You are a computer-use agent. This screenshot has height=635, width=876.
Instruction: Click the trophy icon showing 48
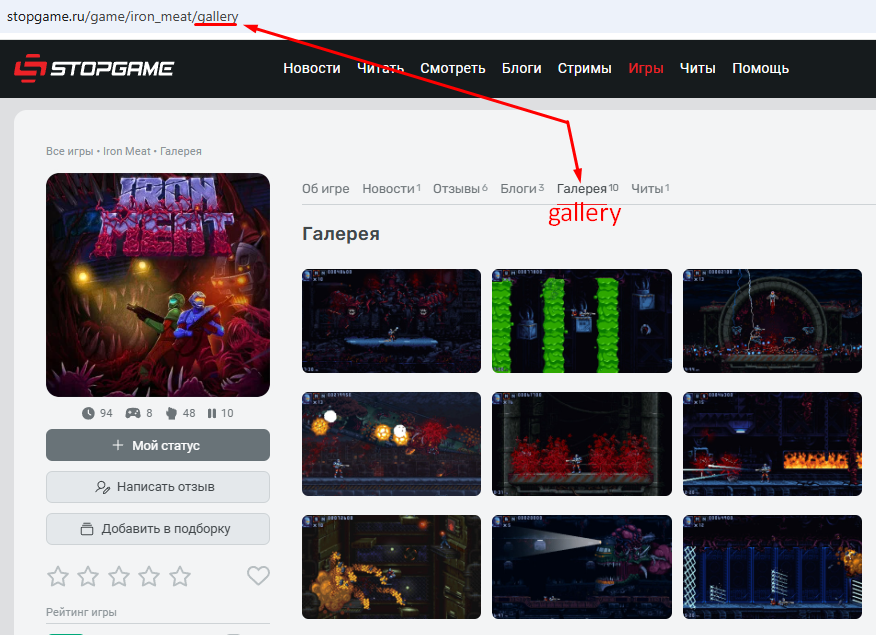point(171,413)
